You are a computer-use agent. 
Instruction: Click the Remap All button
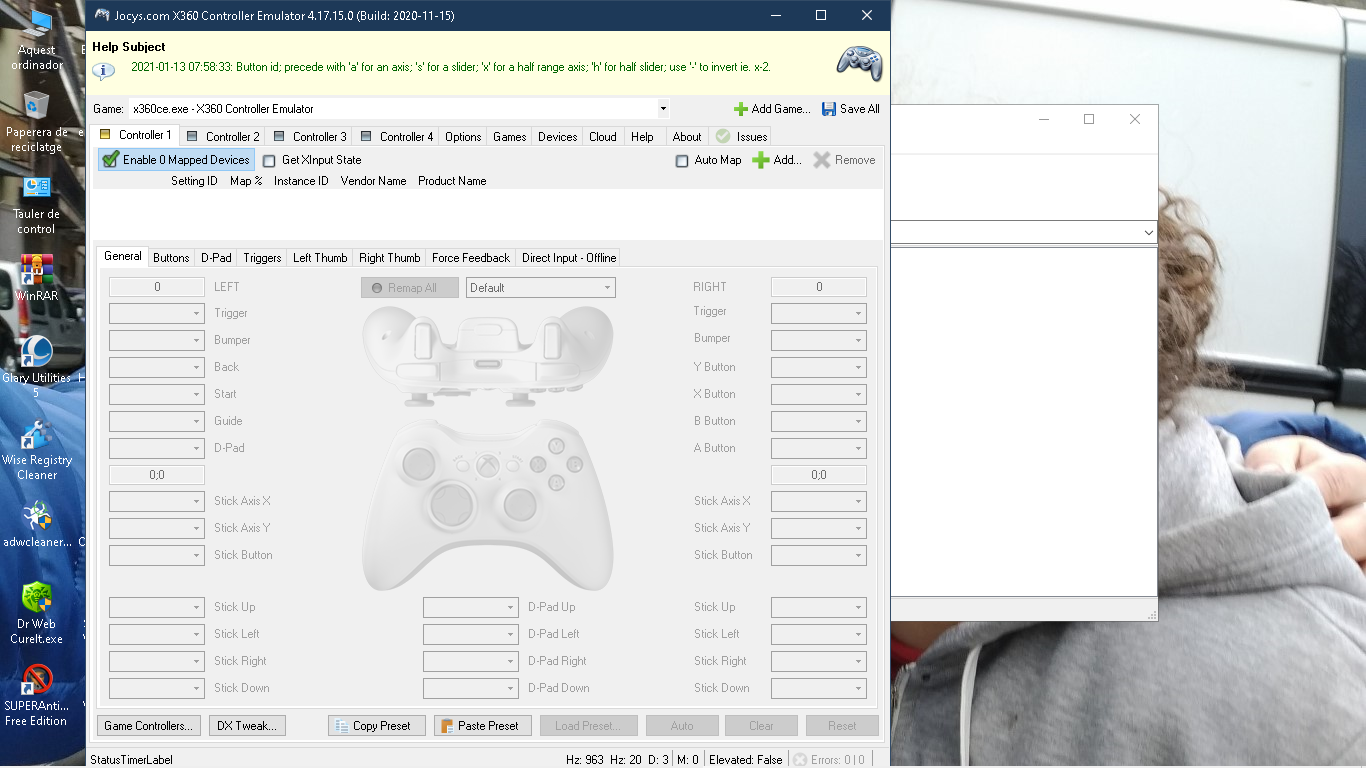pos(410,288)
